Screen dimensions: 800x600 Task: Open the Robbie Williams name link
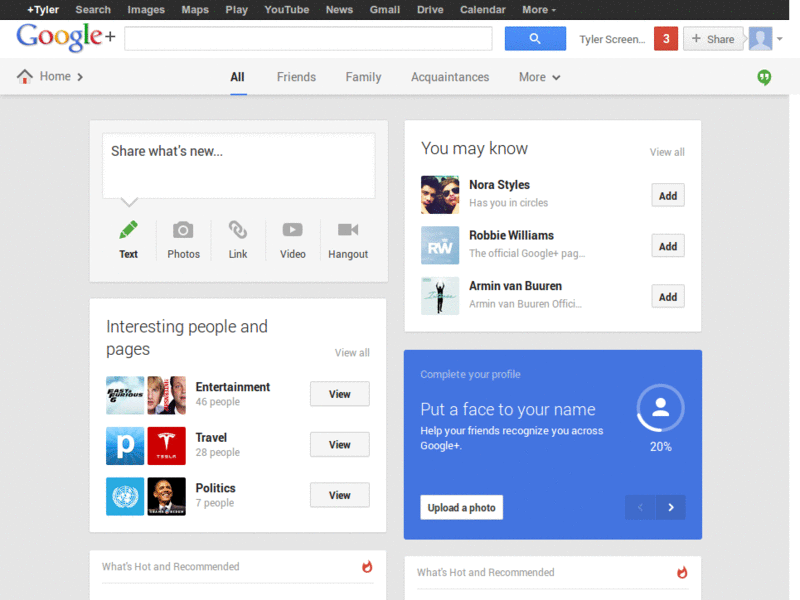(x=511, y=235)
